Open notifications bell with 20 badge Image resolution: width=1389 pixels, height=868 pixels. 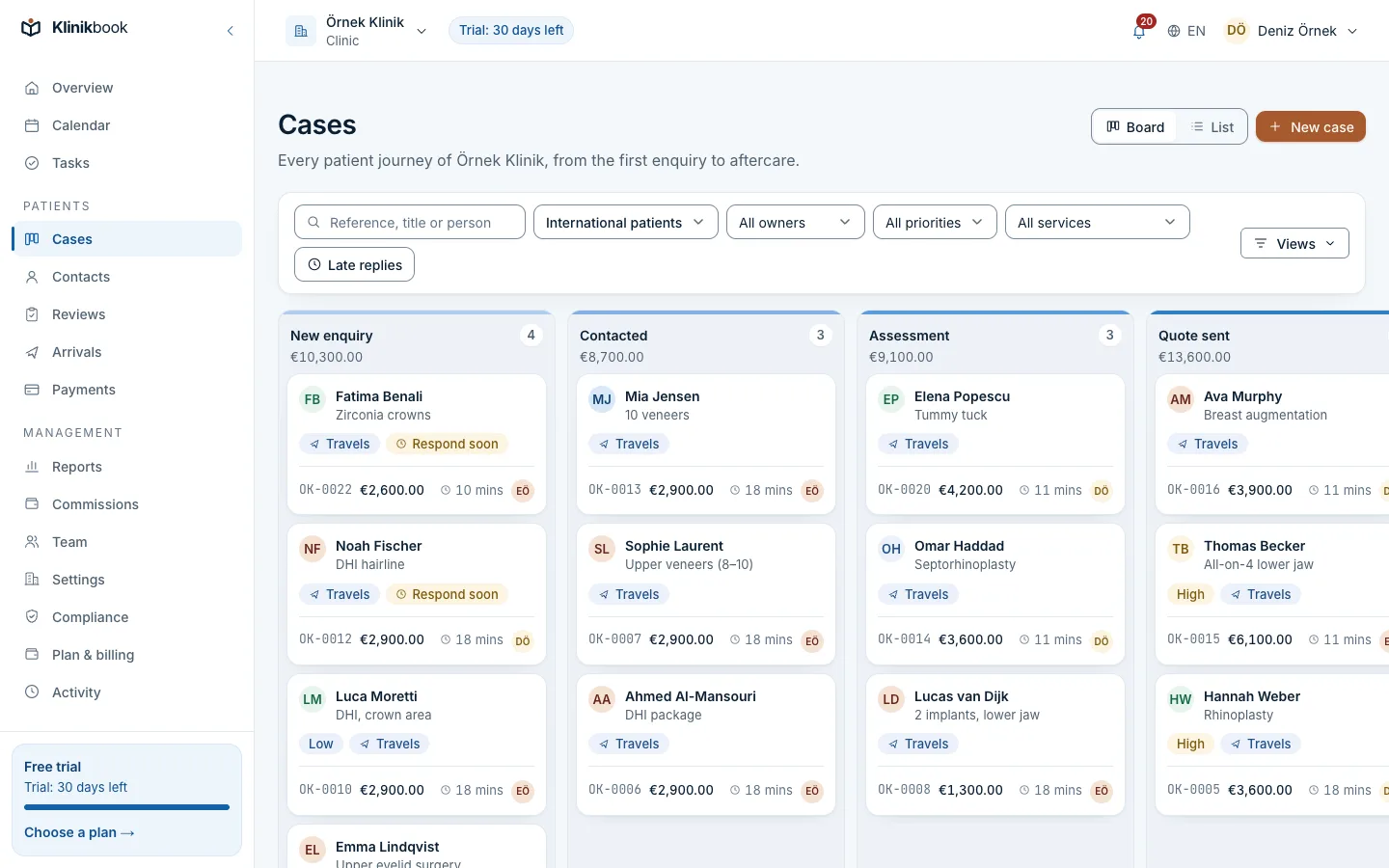1139,30
